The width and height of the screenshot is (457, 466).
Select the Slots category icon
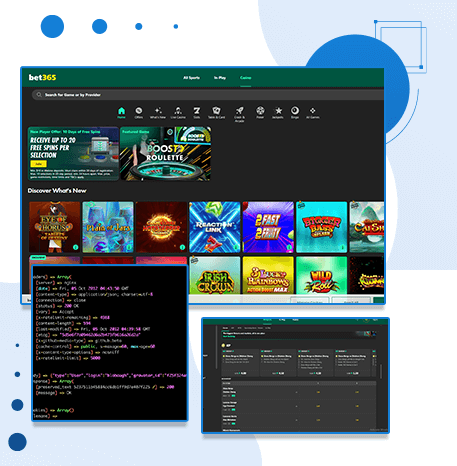[x=197, y=112]
